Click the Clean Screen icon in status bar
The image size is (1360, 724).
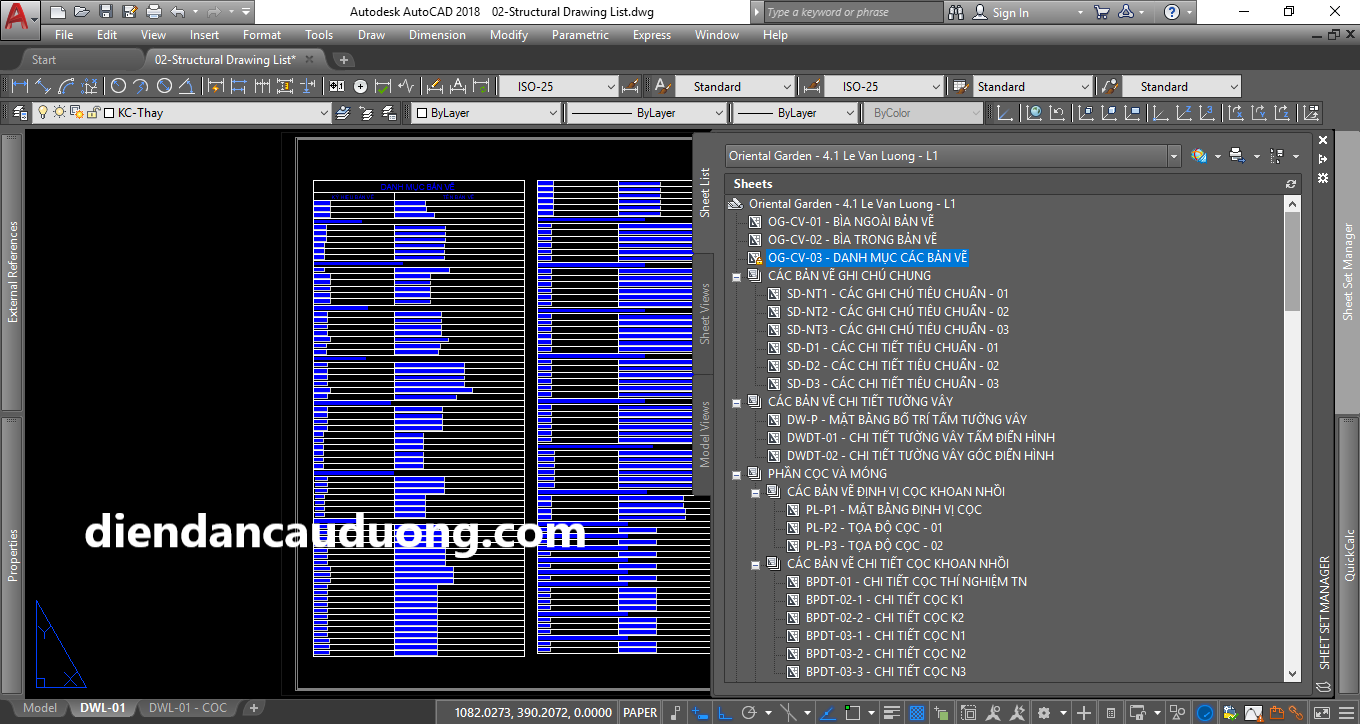coord(1324,712)
